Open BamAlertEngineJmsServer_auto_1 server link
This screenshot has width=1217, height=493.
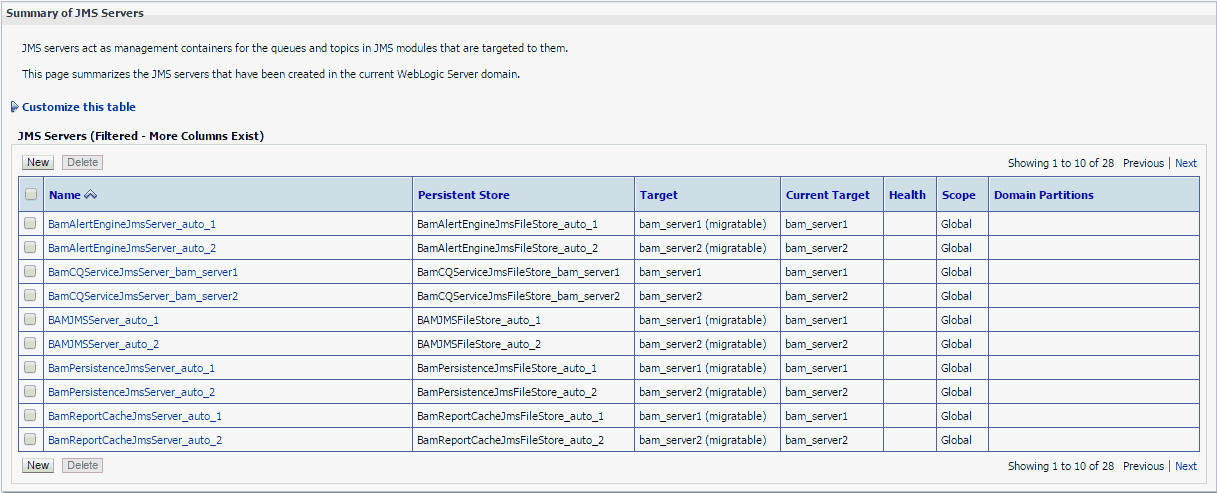tap(132, 224)
